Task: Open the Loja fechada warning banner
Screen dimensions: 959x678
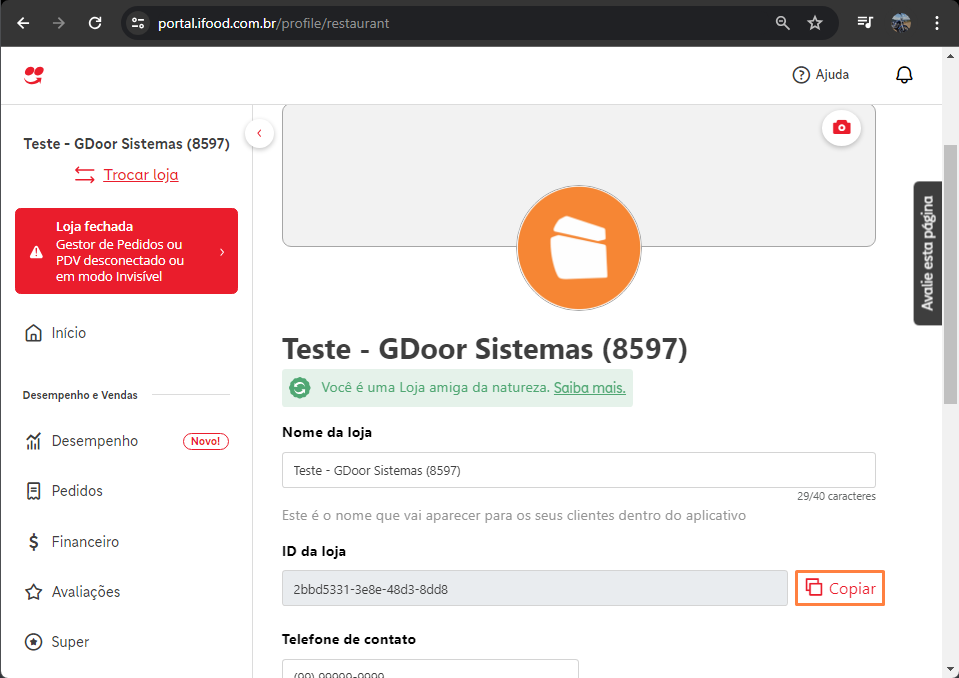Action: pyautogui.click(x=127, y=251)
